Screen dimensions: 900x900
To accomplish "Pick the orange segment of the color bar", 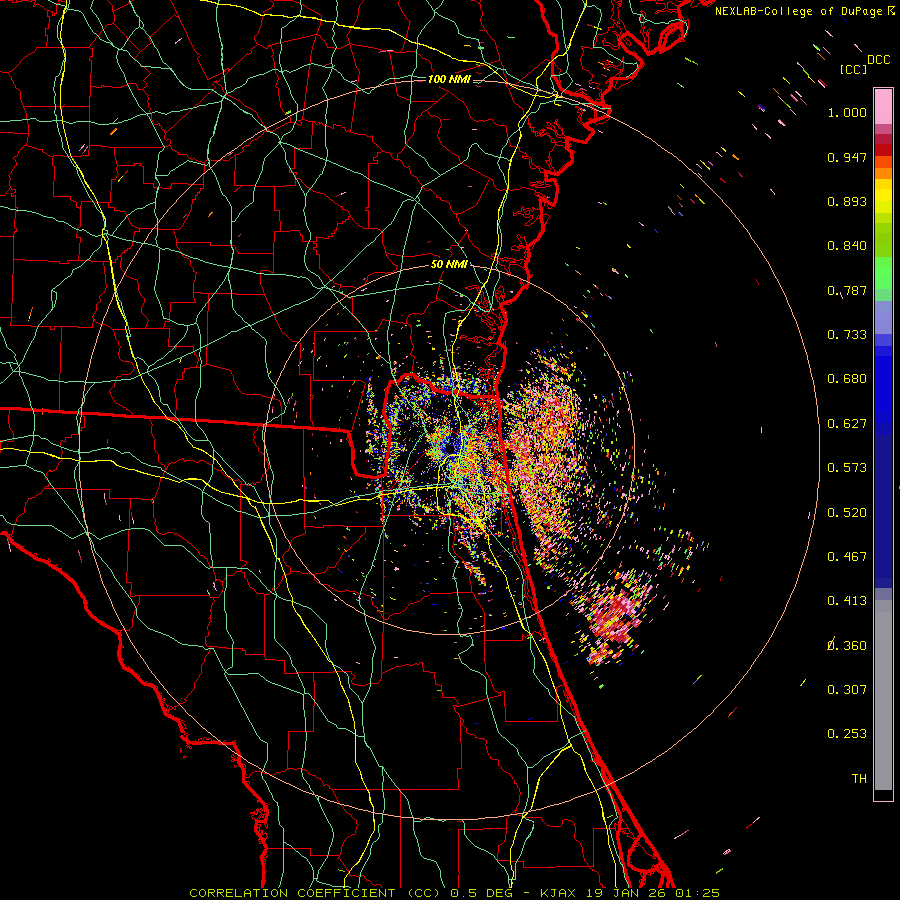I will pos(883,172).
